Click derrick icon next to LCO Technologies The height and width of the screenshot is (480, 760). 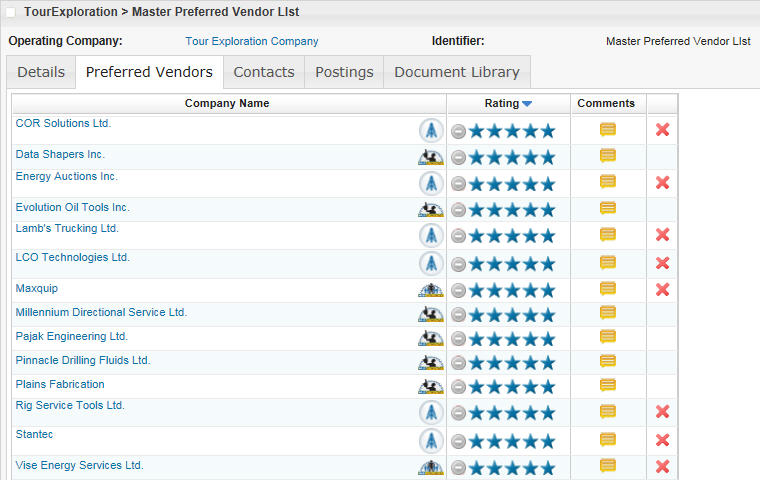tap(430, 263)
